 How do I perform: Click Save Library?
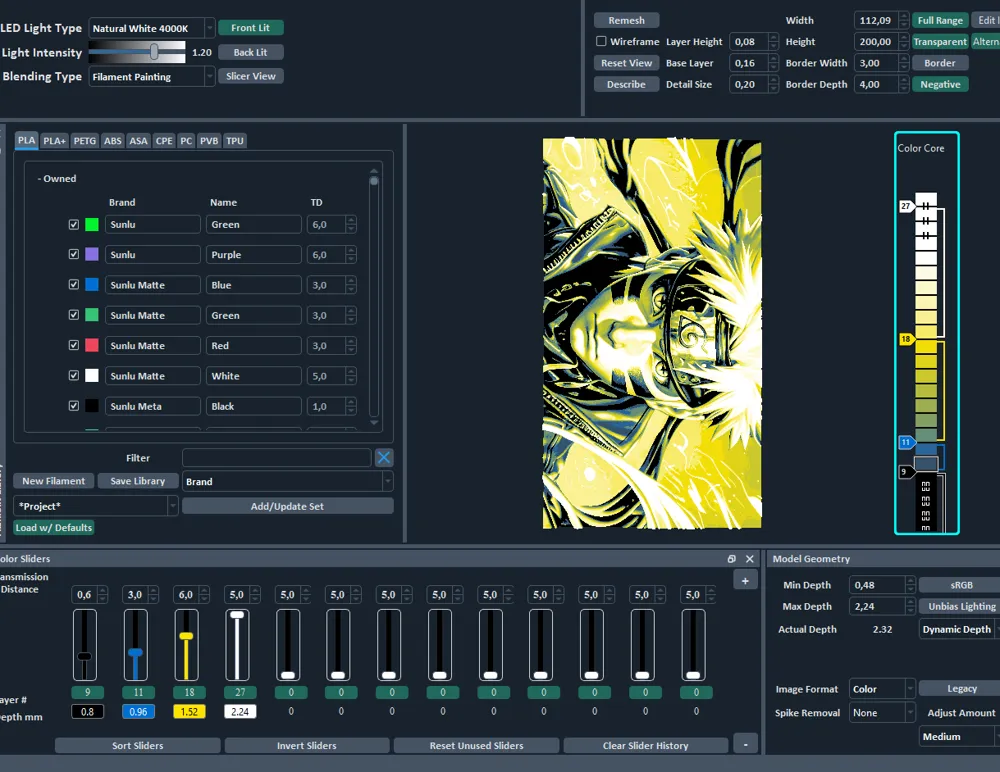[138, 481]
